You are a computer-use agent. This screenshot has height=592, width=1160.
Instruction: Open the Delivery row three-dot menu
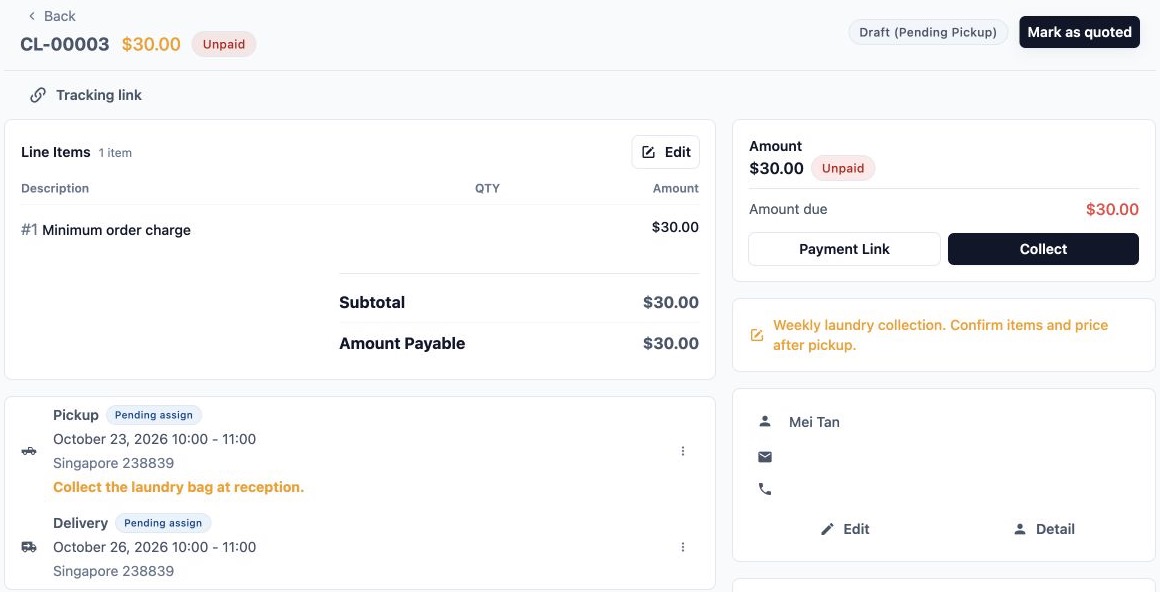click(x=683, y=548)
